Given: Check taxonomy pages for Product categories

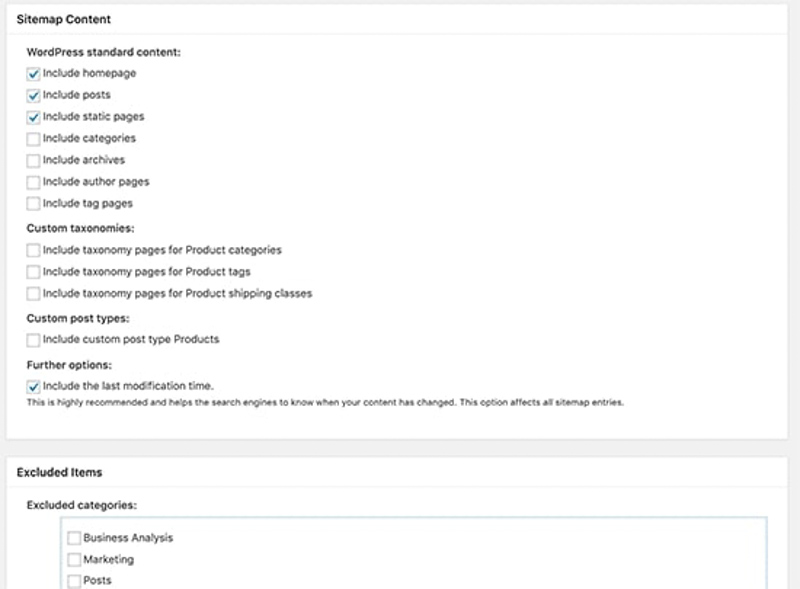Looking at the screenshot, I should pyautogui.click(x=34, y=250).
